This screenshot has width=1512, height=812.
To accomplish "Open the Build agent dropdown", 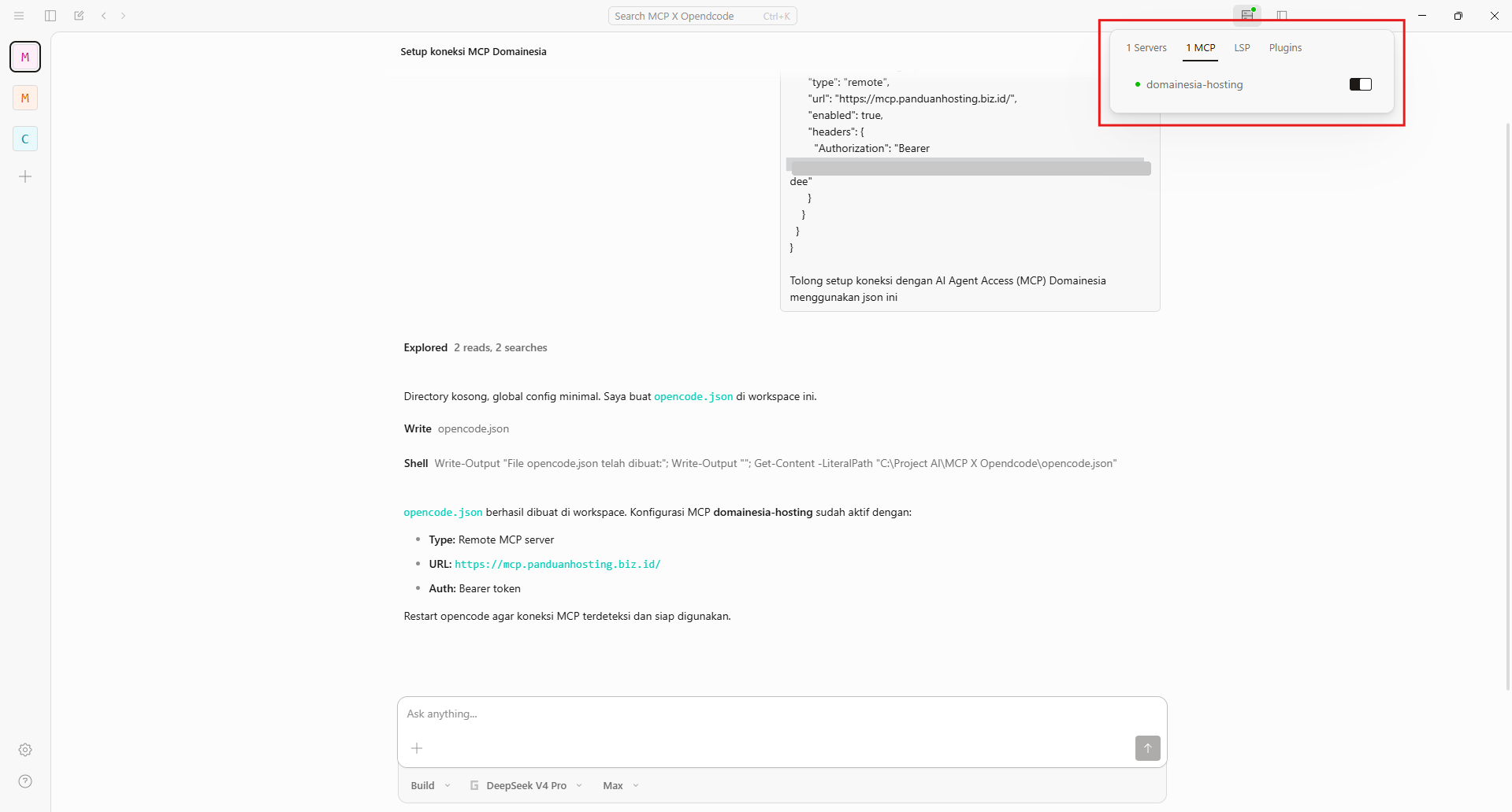I will pos(430,785).
